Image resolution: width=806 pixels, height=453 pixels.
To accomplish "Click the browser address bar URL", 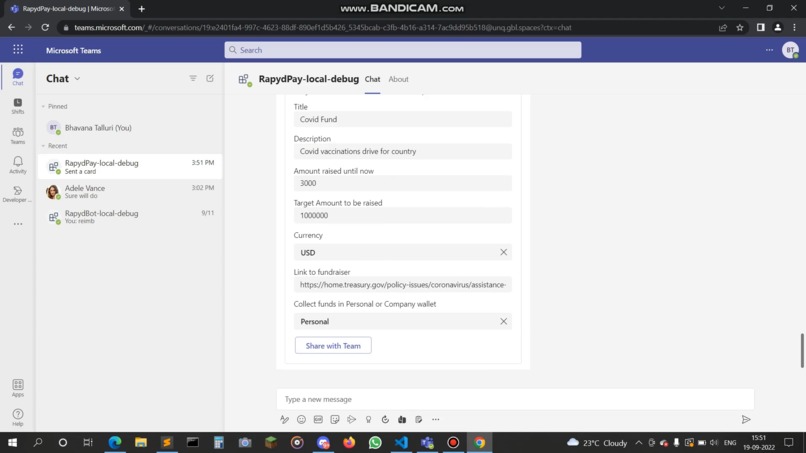I will click(323, 27).
